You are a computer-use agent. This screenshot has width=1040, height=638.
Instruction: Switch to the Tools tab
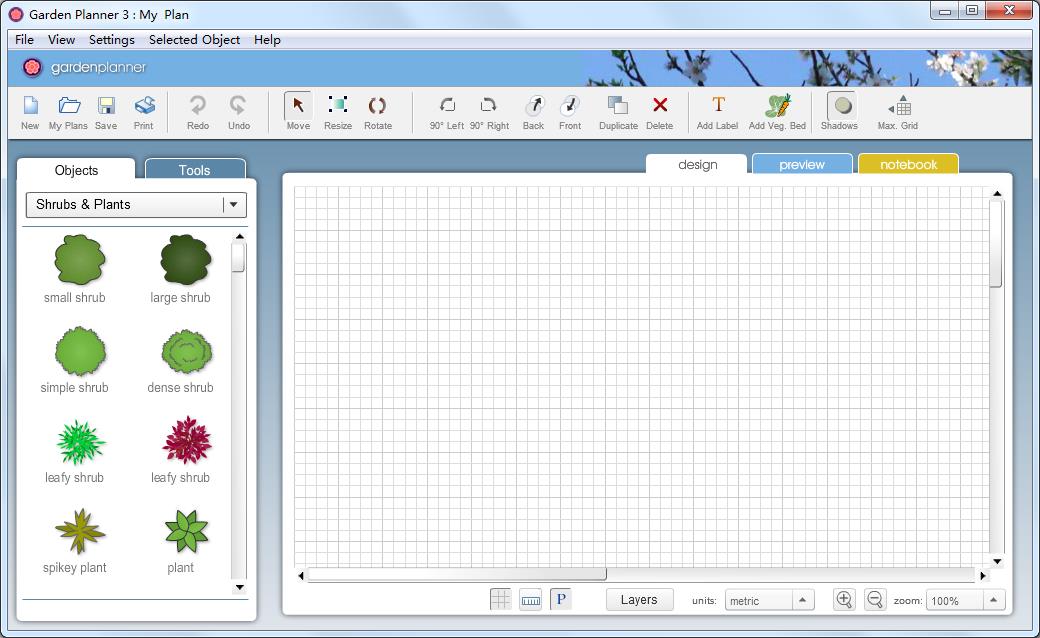point(194,170)
